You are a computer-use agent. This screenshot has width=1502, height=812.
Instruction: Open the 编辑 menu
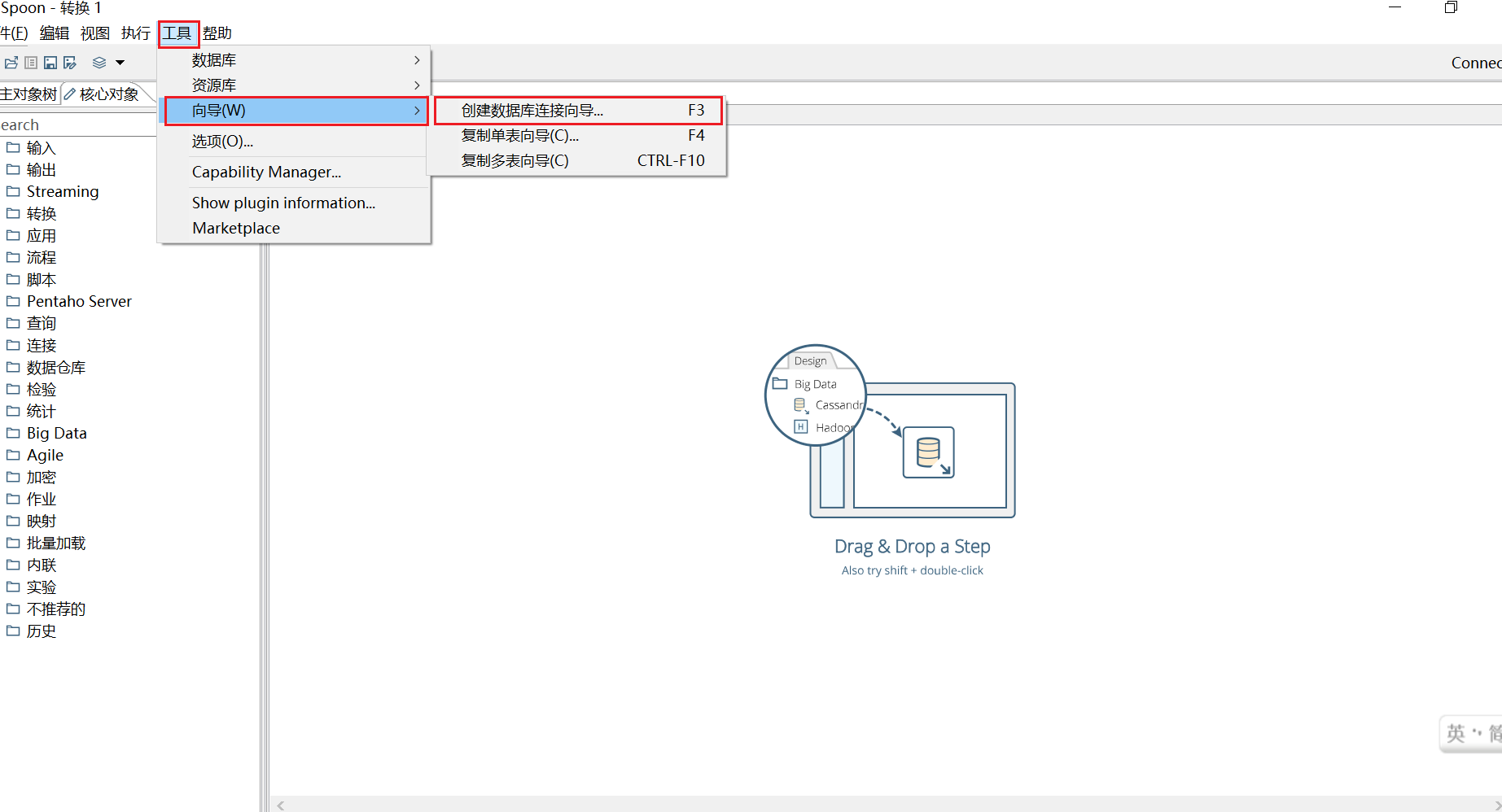pyautogui.click(x=55, y=33)
